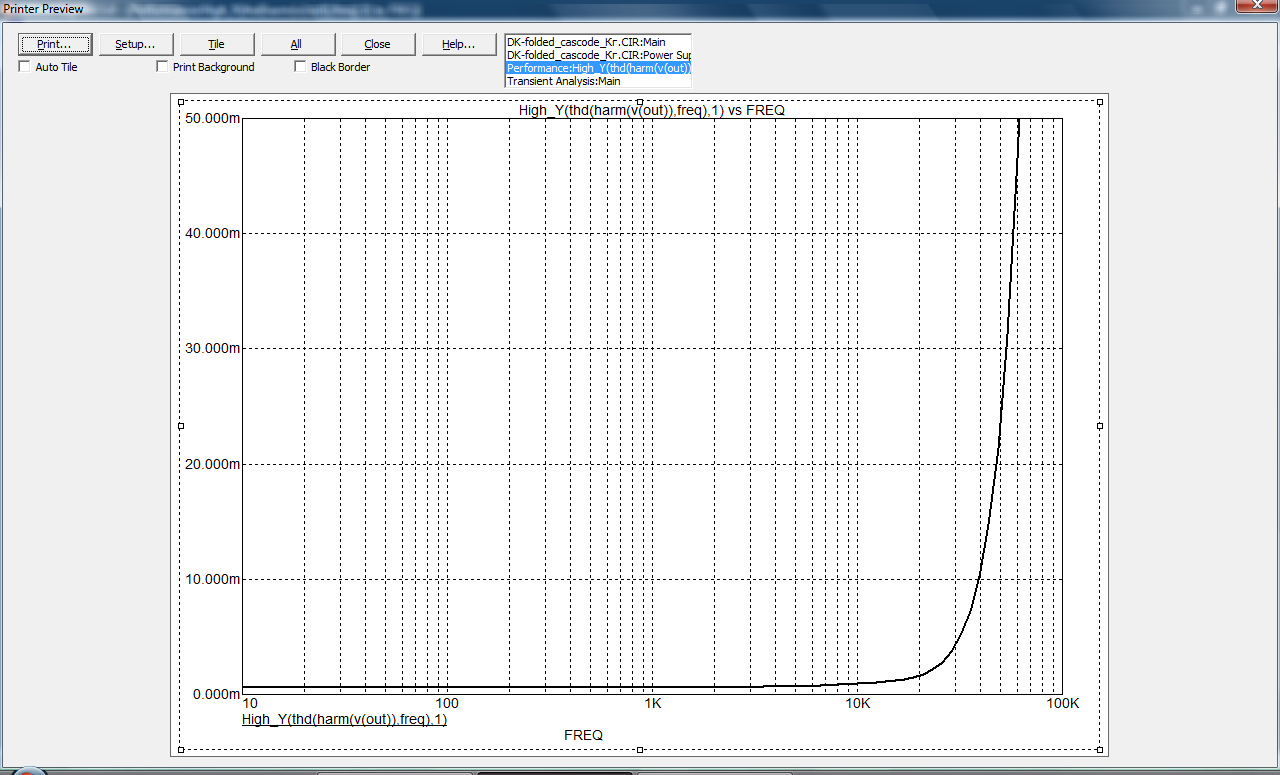Open the Setup... dialog
The width and height of the screenshot is (1280, 775).
point(135,45)
